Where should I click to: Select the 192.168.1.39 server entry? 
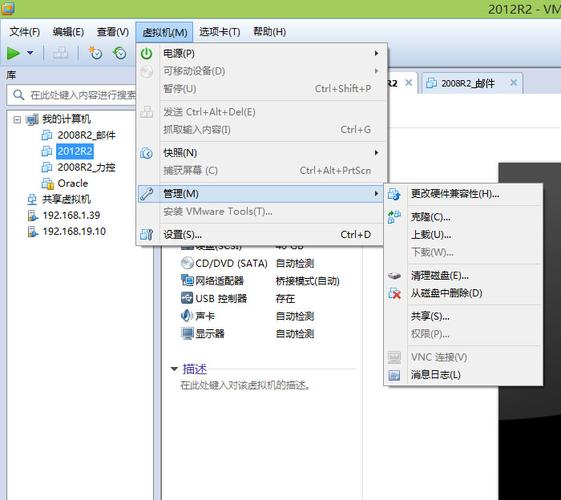[71, 215]
